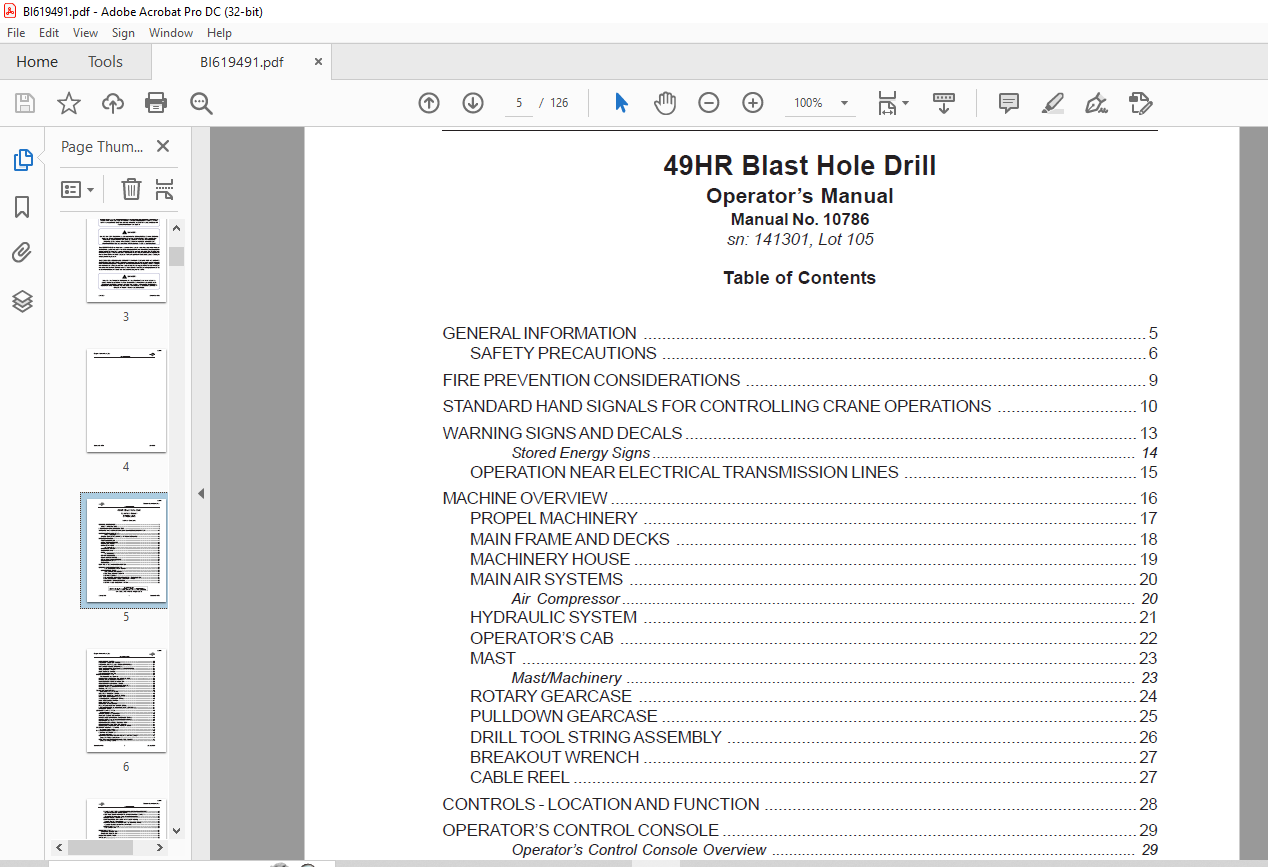Close the Page Thumbnails panel
1268x867 pixels.
163,146
